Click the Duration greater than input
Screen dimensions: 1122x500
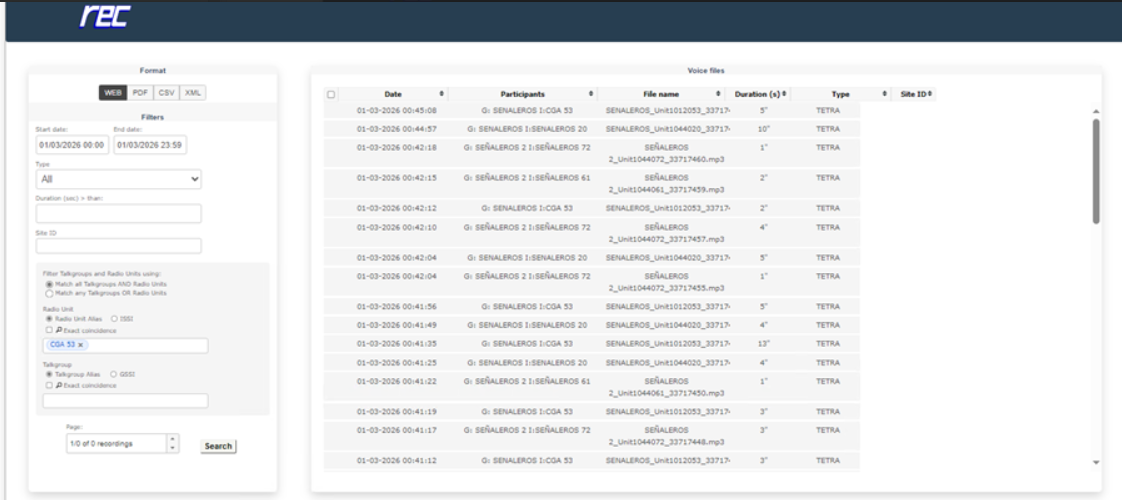(119, 214)
